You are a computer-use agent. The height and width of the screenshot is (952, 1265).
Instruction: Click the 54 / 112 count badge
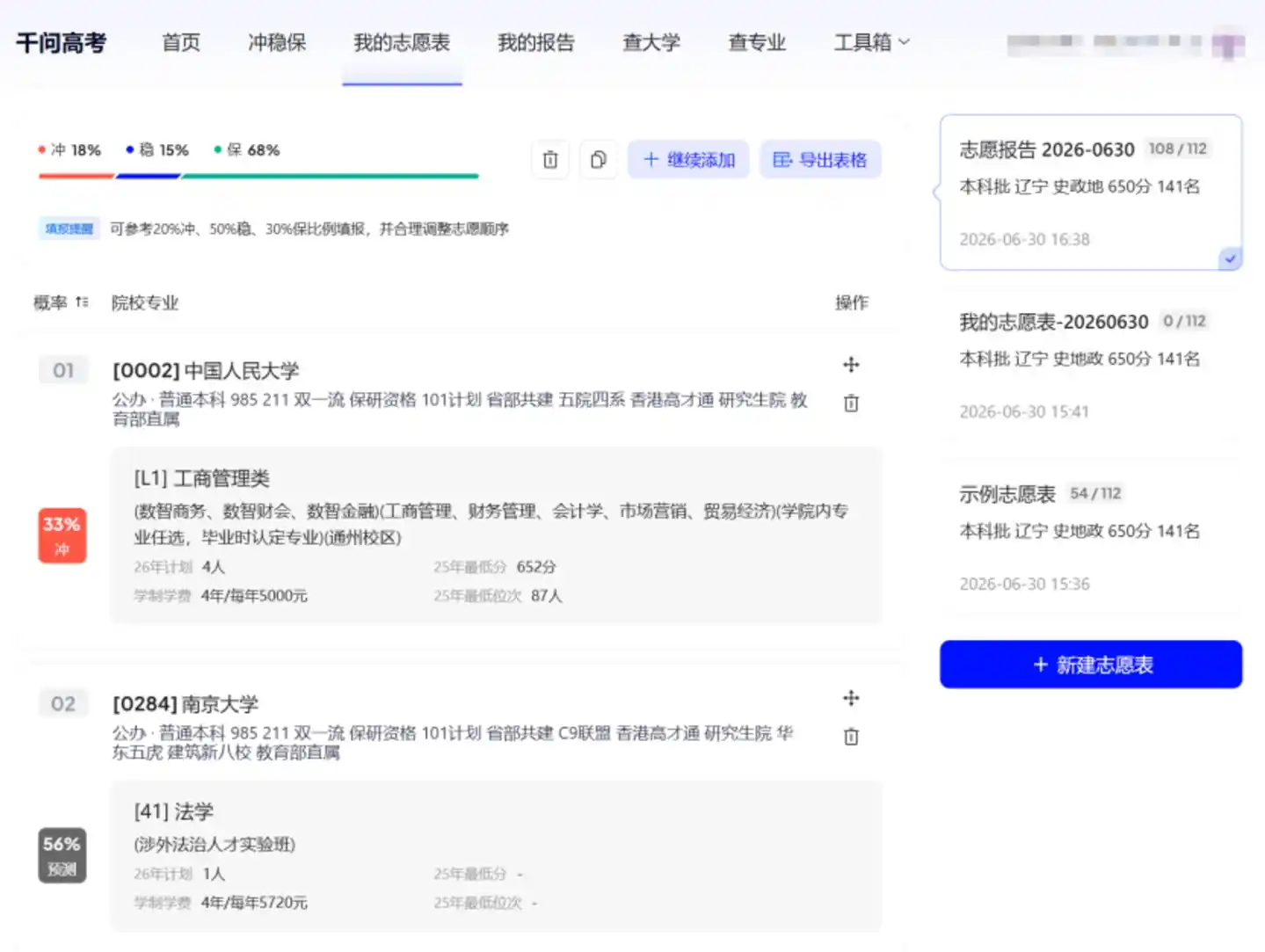click(x=1095, y=493)
